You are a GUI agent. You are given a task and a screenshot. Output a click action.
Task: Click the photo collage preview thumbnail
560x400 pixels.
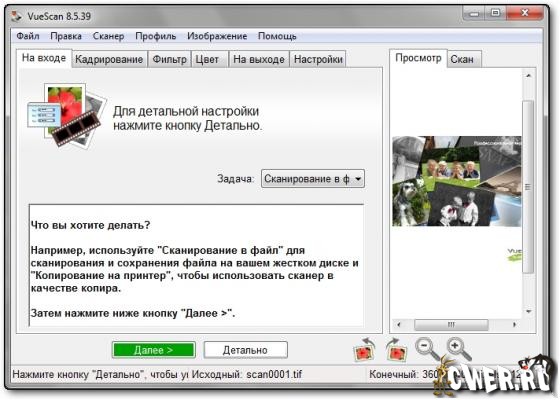(x=456, y=181)
